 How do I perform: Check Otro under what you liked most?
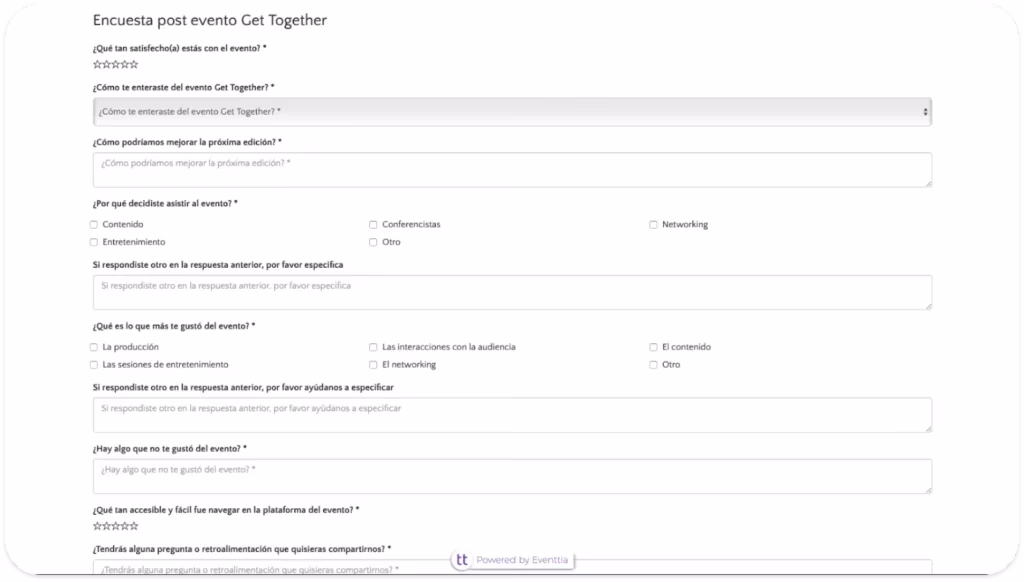tap(653, 365)
